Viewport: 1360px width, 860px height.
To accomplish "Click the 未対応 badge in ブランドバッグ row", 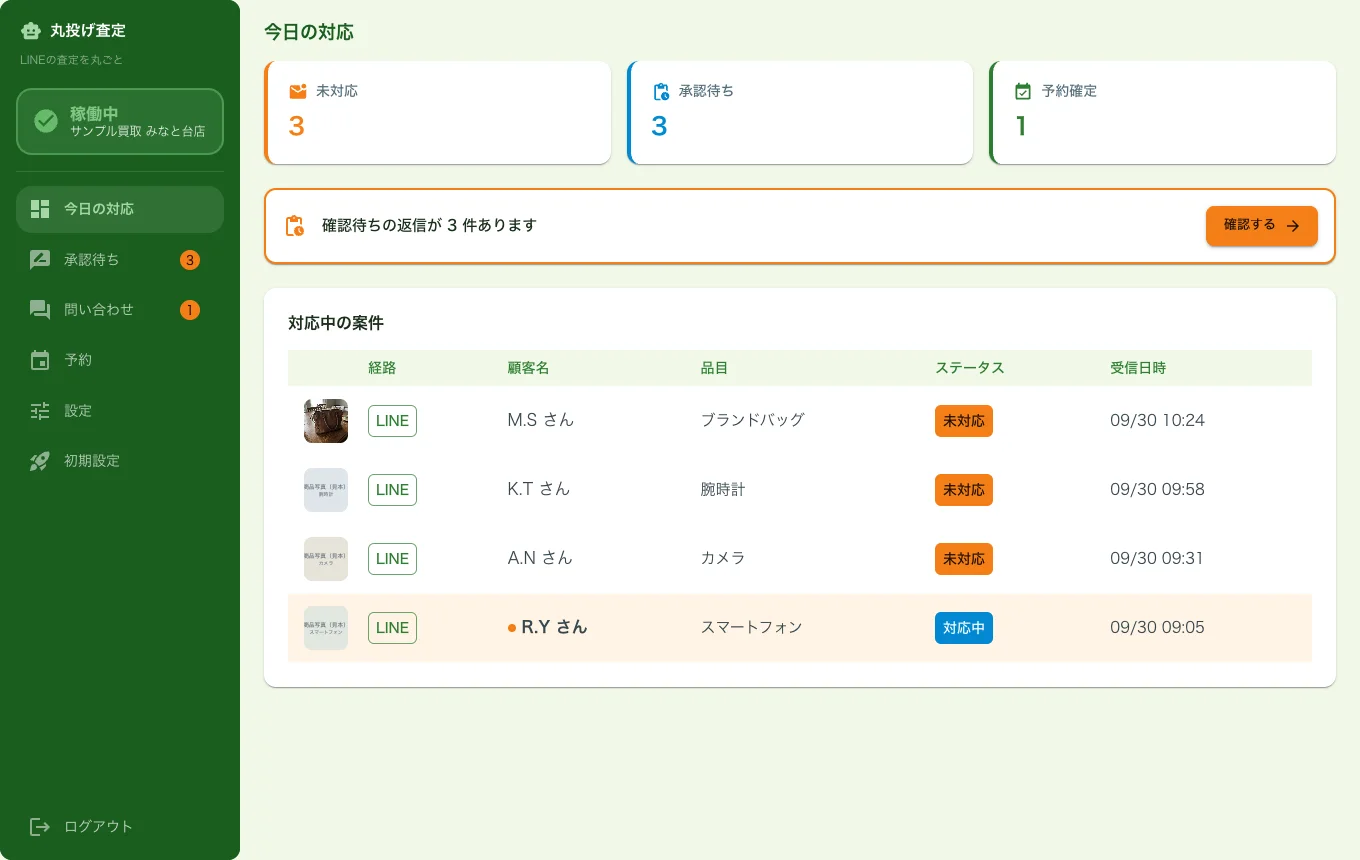I will coord(964,421).
